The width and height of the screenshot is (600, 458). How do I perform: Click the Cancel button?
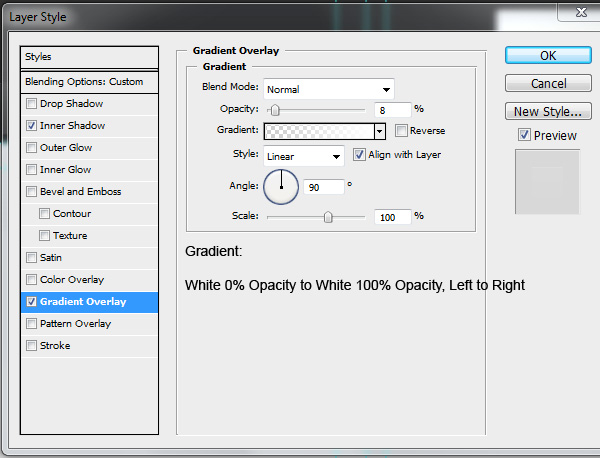tap(548, 83)
